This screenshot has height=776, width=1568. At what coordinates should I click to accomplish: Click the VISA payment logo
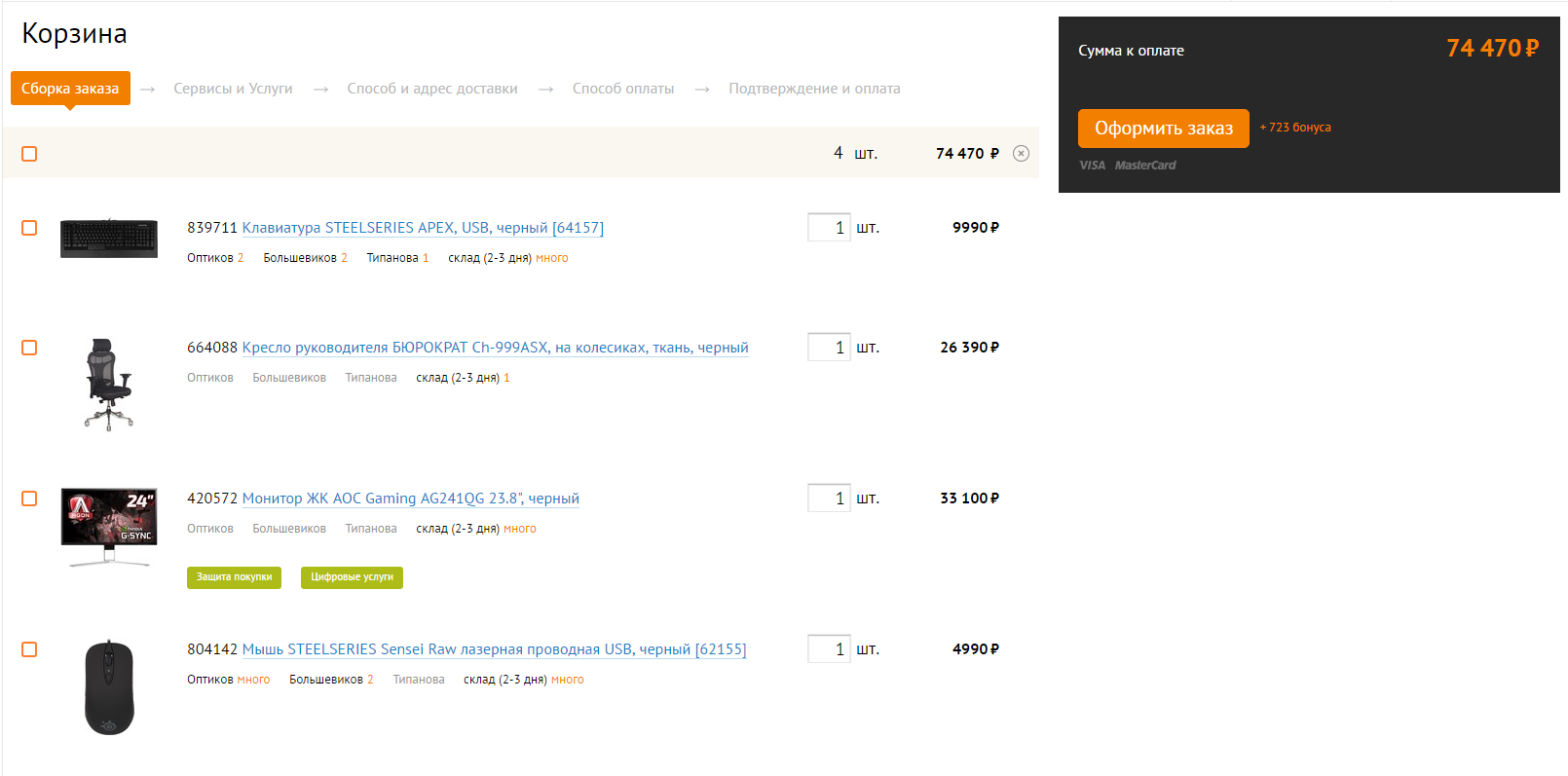1092,166
